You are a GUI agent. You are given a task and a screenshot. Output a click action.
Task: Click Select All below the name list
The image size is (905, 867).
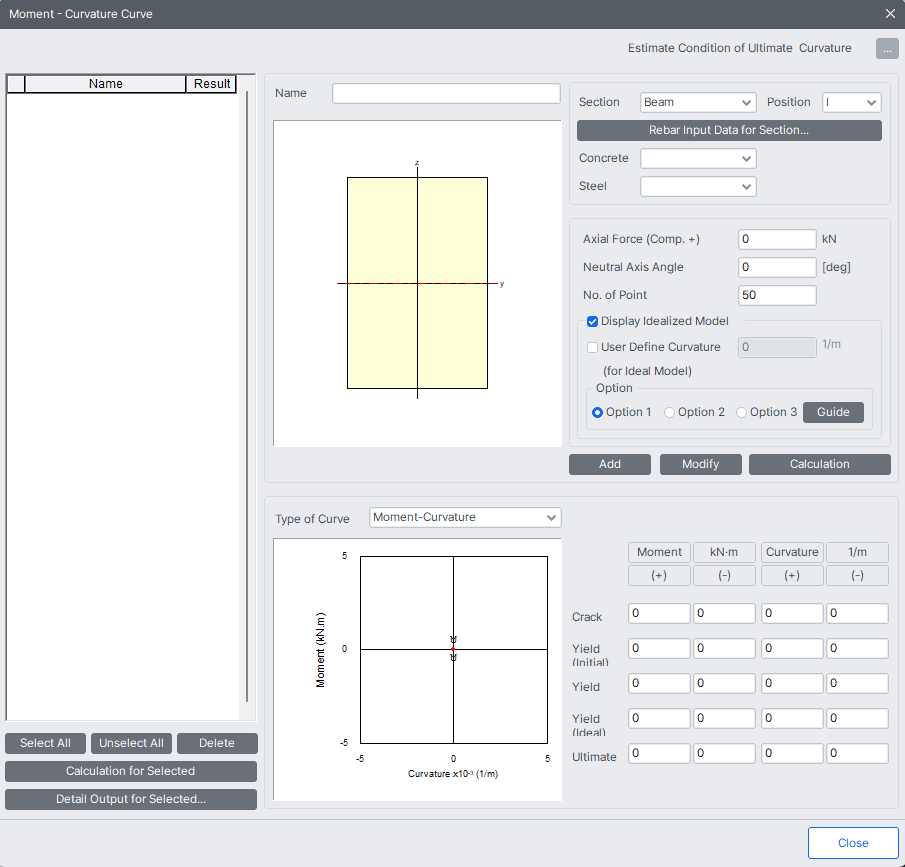(45, 743)
